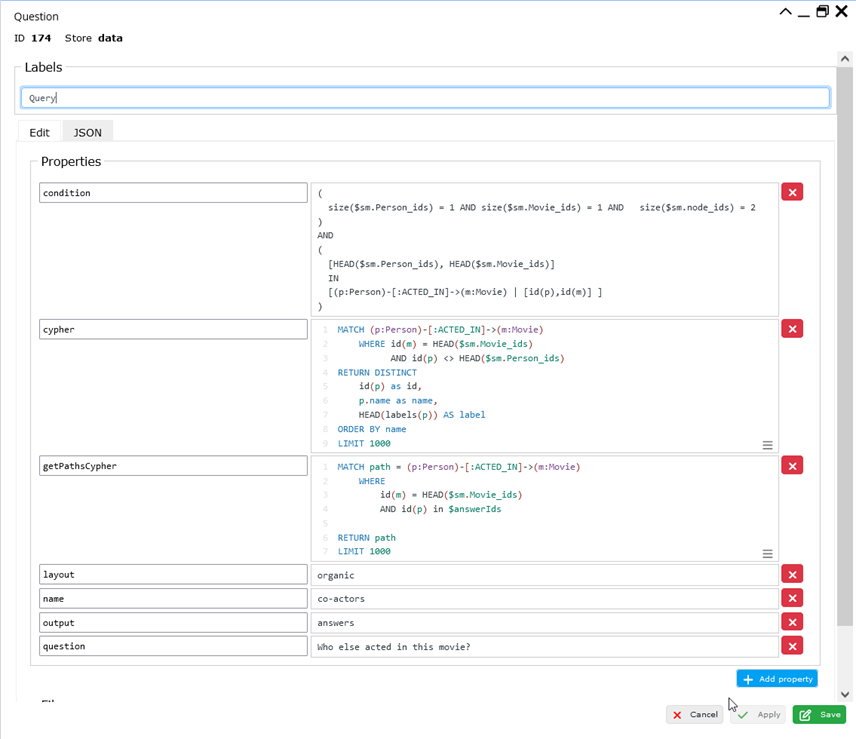
Task: Click the 'Who else acted in this movie?' field
Action: tap(544, 647)
